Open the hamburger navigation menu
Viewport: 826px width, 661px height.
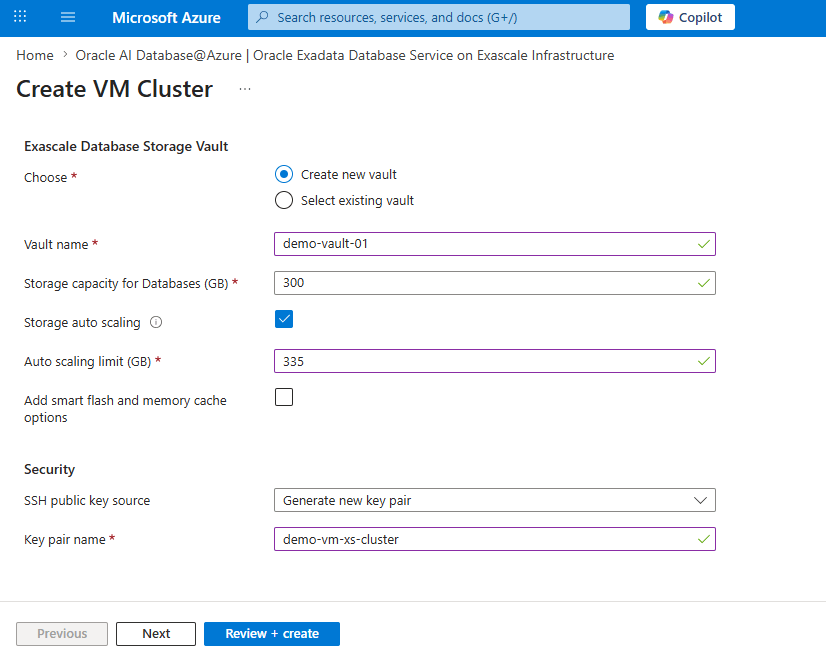(67, 16)
